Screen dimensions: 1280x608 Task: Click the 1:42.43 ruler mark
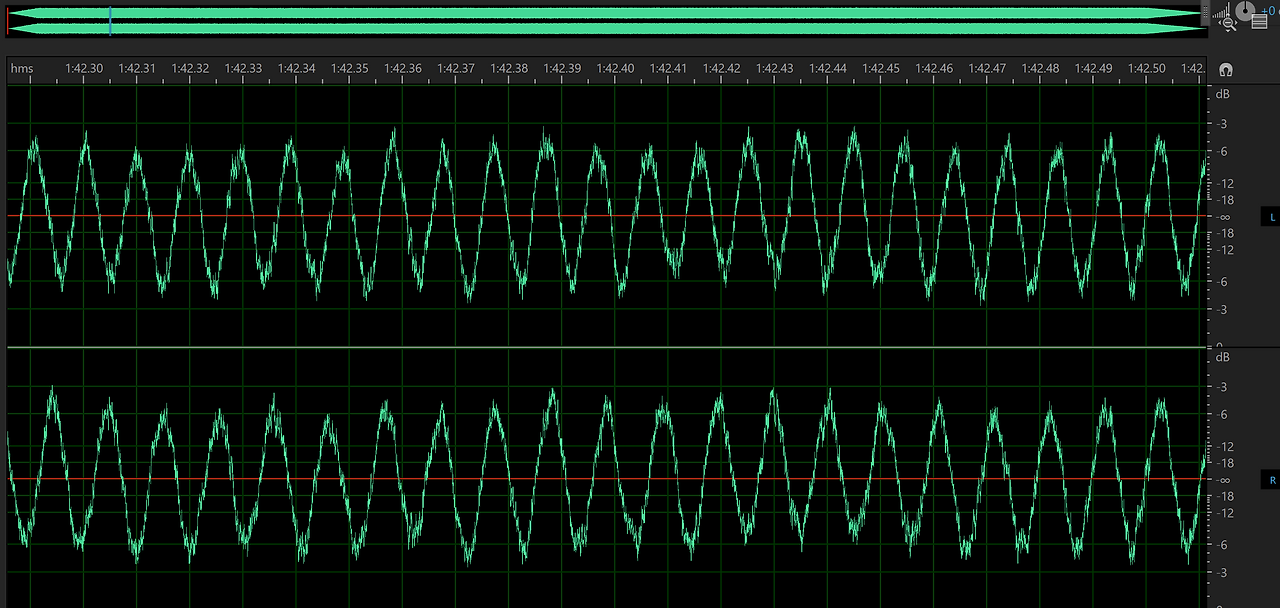[x=775, y=69]
